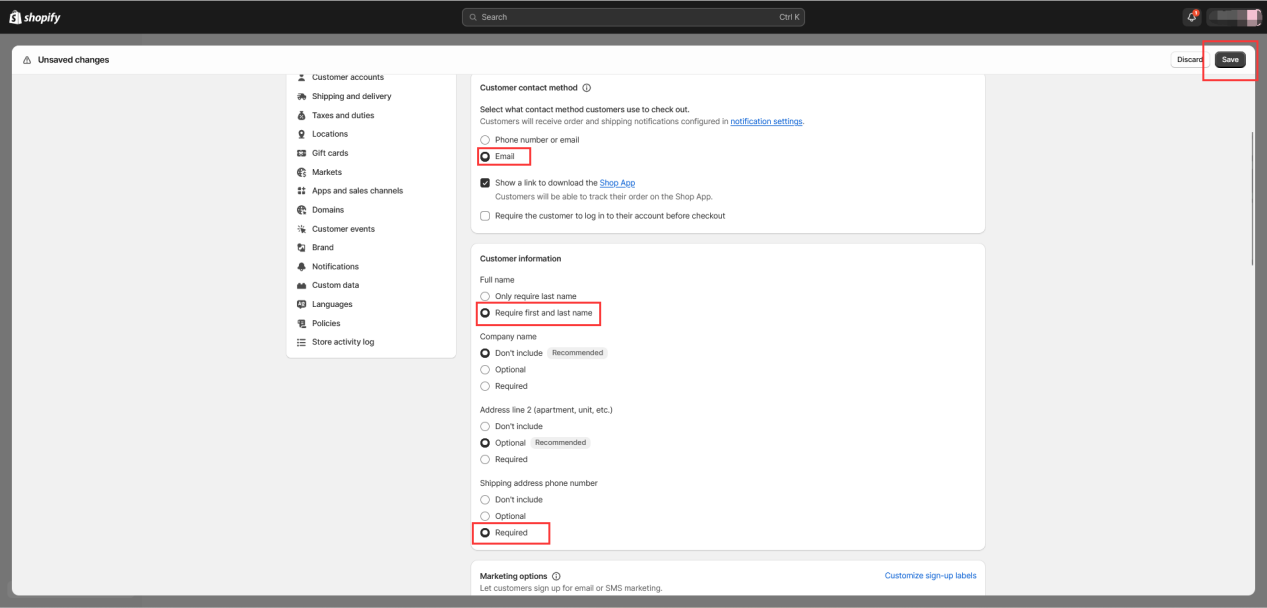This screenshot has width=1267, height=608.
Task: Save the unsaved changes
Action: pyautogui.click(x=1230, y=60)
